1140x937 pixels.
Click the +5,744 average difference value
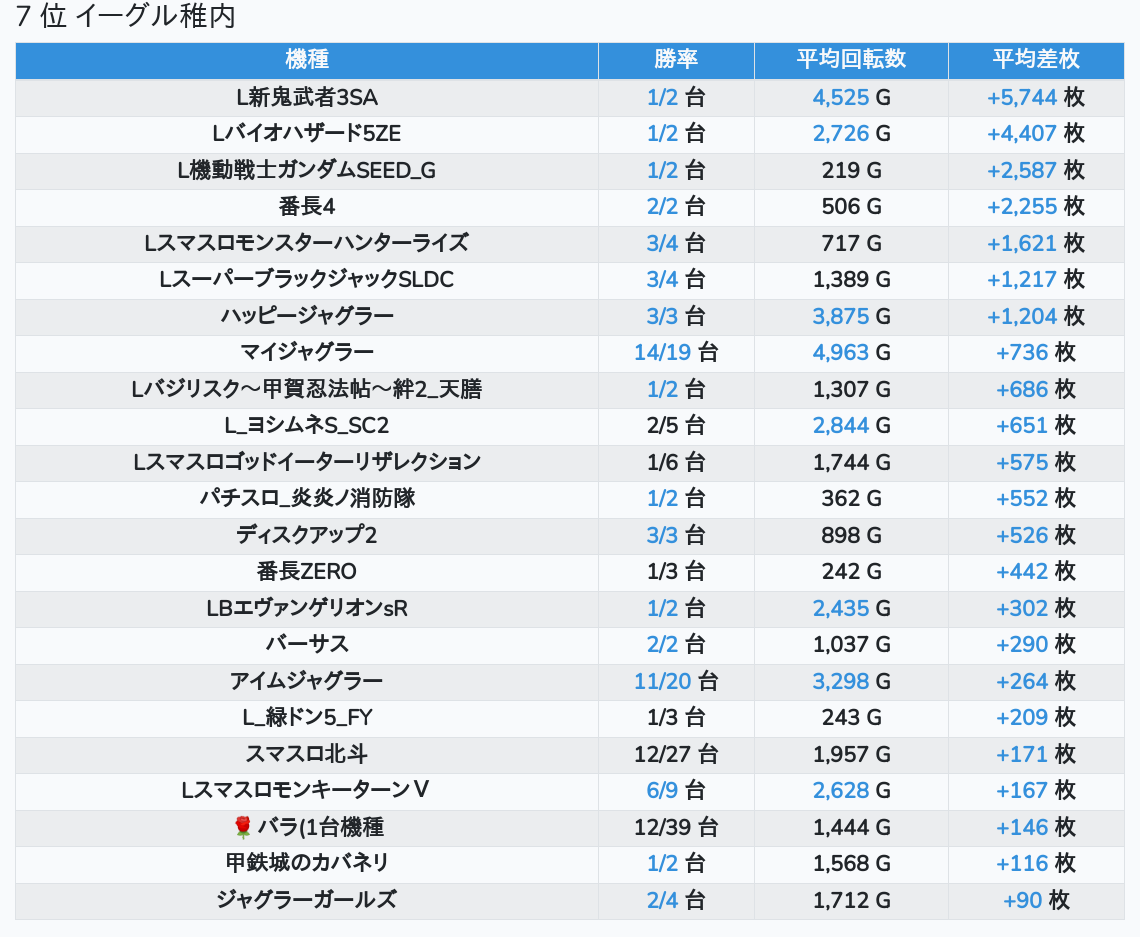1021,97
